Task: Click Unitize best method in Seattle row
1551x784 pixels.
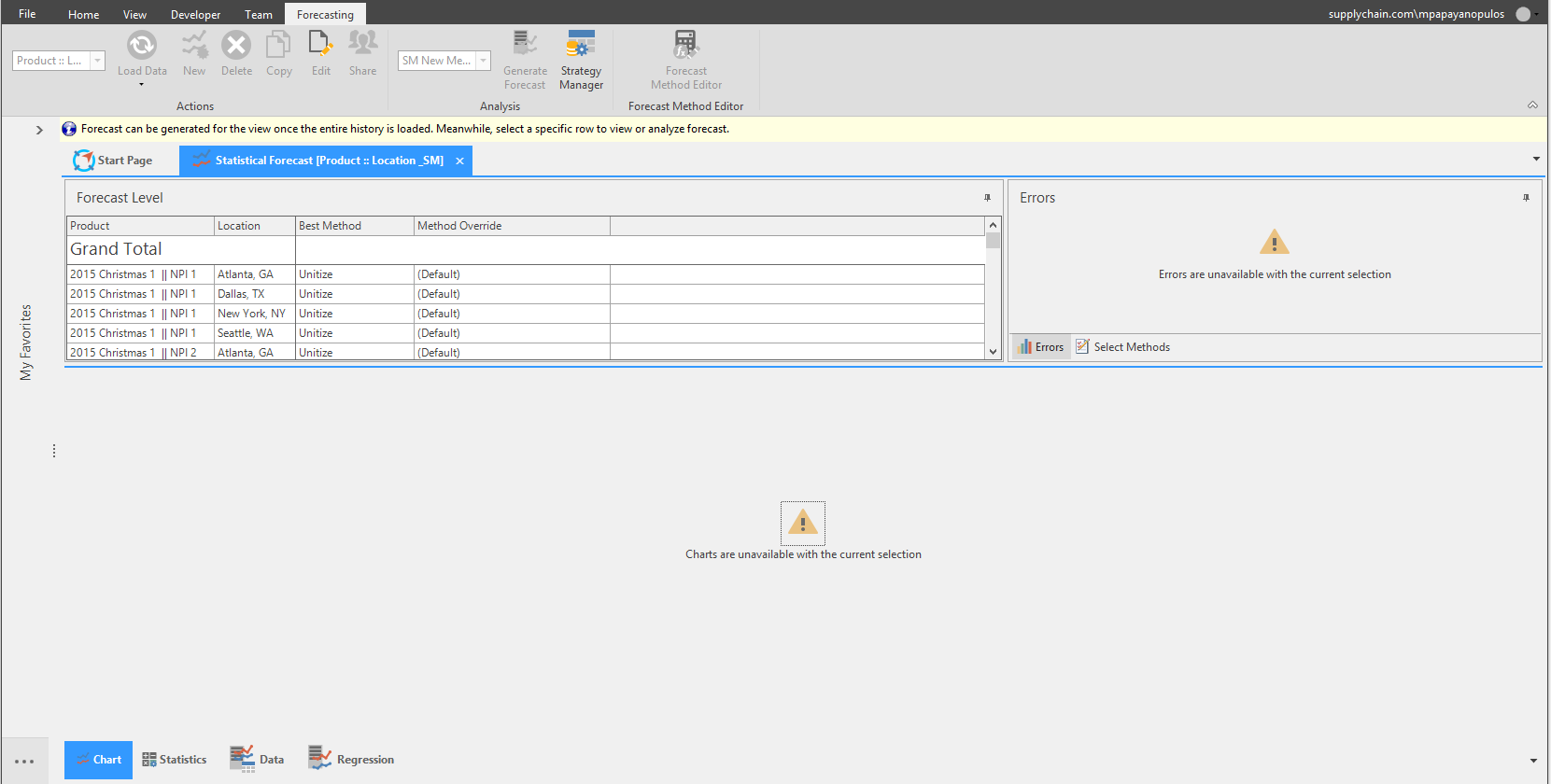Action: [x=354, y=333]
